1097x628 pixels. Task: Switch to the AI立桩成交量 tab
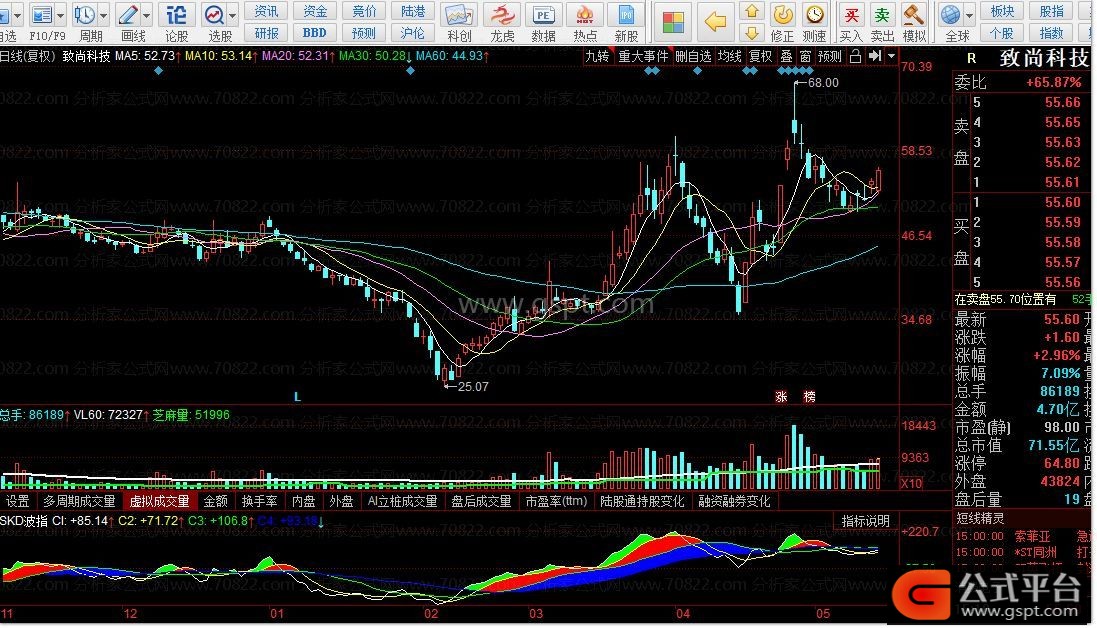402,501
